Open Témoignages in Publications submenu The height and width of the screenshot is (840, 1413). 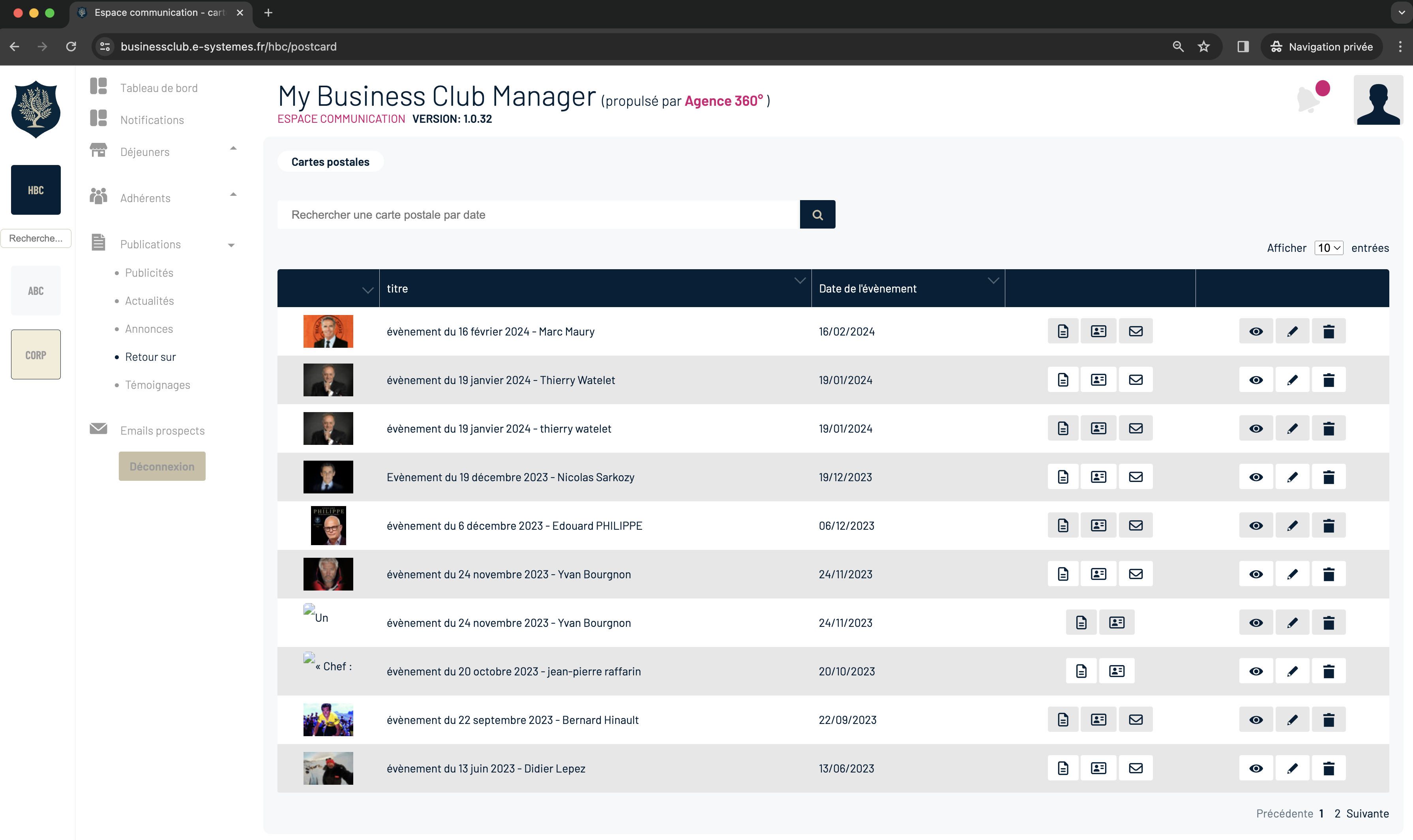tap(157, 385)
